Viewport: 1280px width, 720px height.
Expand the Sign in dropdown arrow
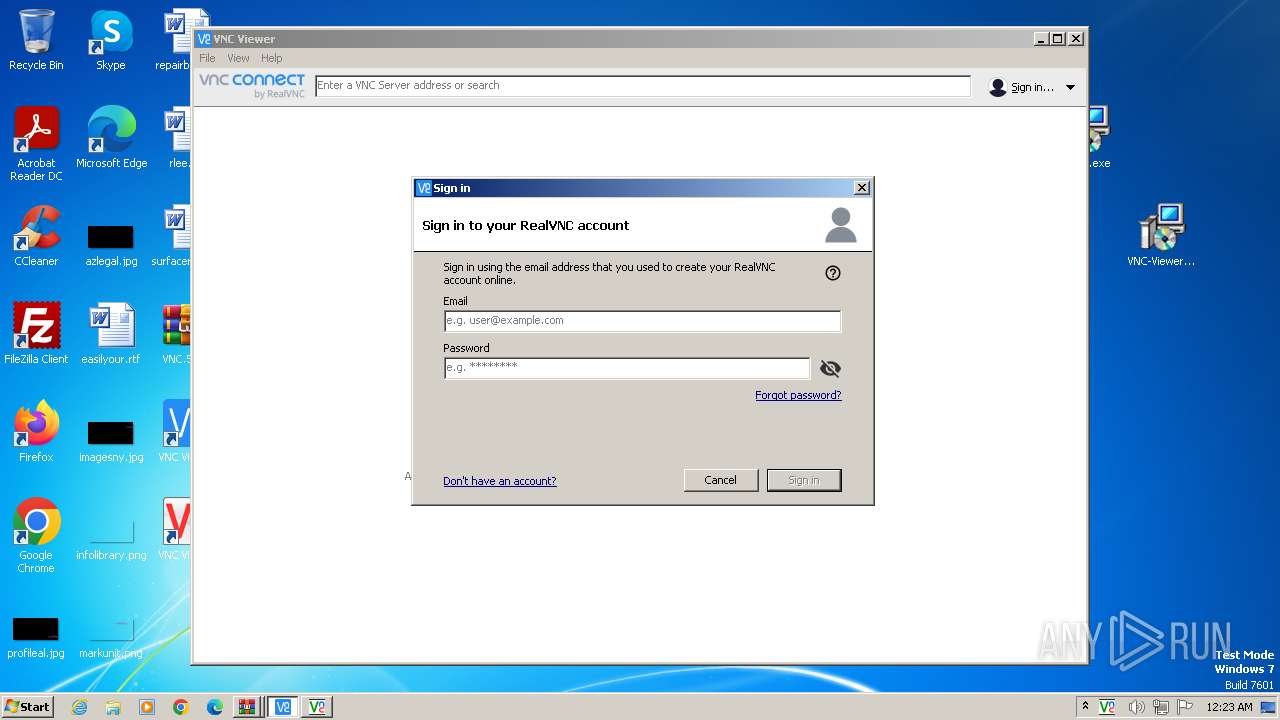(x=1070, y=87)
